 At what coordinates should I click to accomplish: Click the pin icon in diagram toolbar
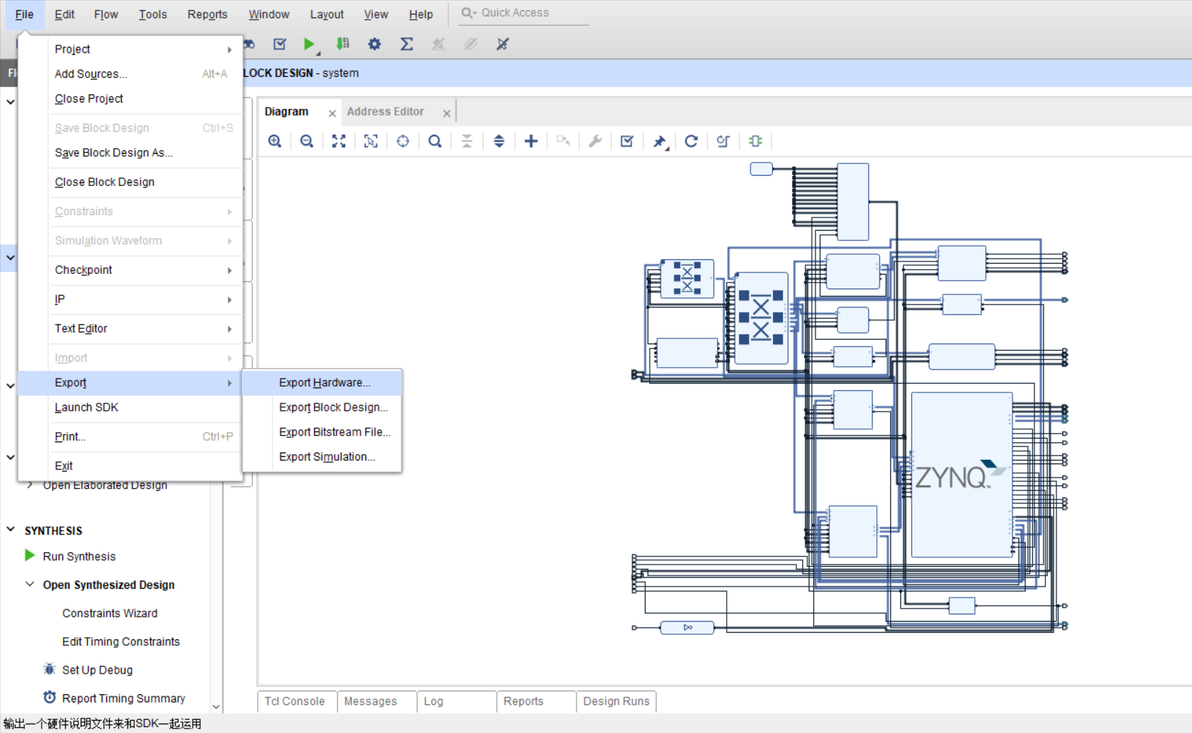click(658, 141)
